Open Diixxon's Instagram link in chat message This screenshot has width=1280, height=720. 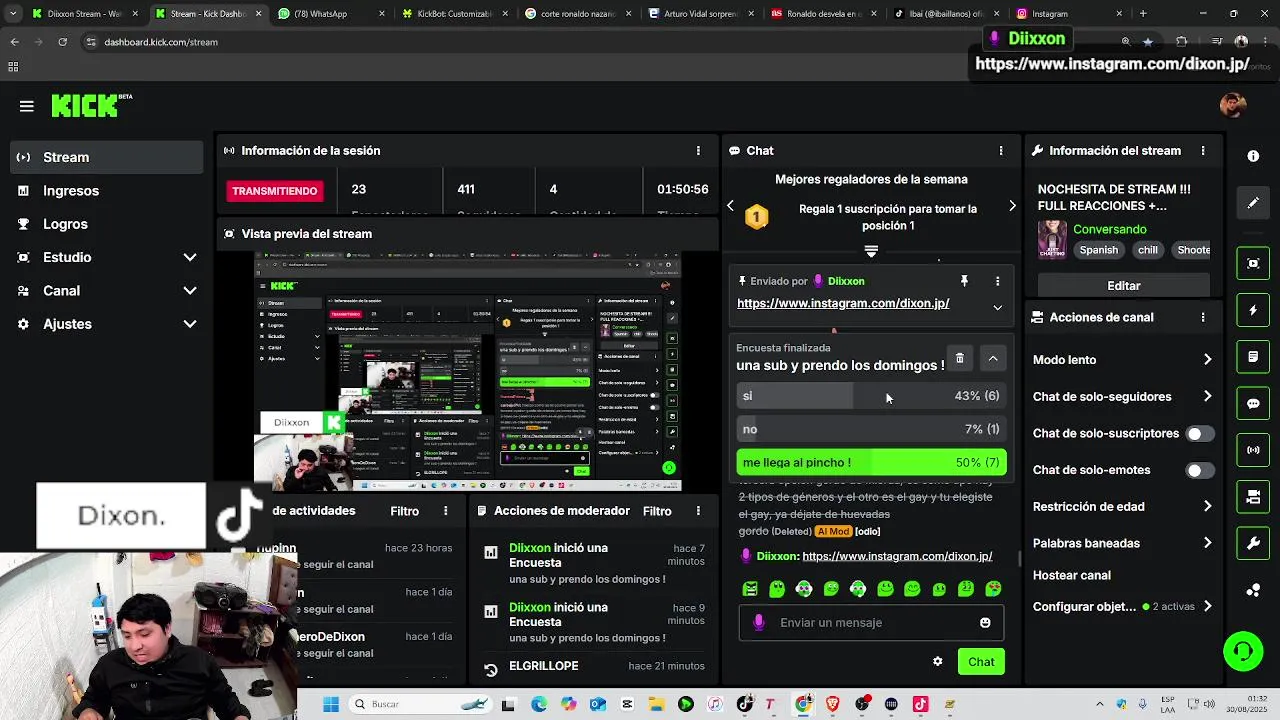click(897, 556)
